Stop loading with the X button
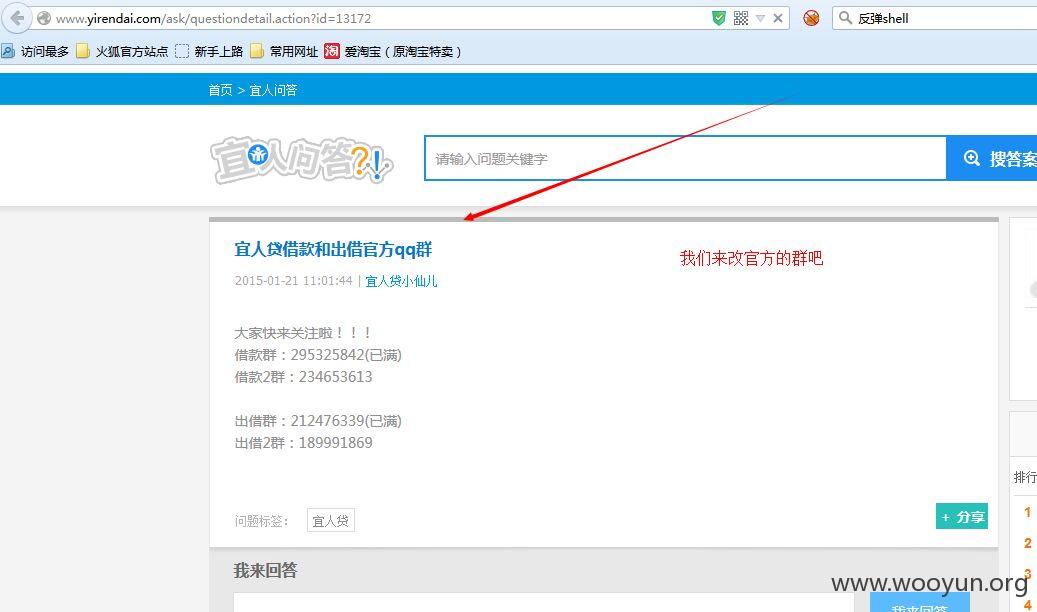This screenshot has width=1037, height=612. click(778, 19)
